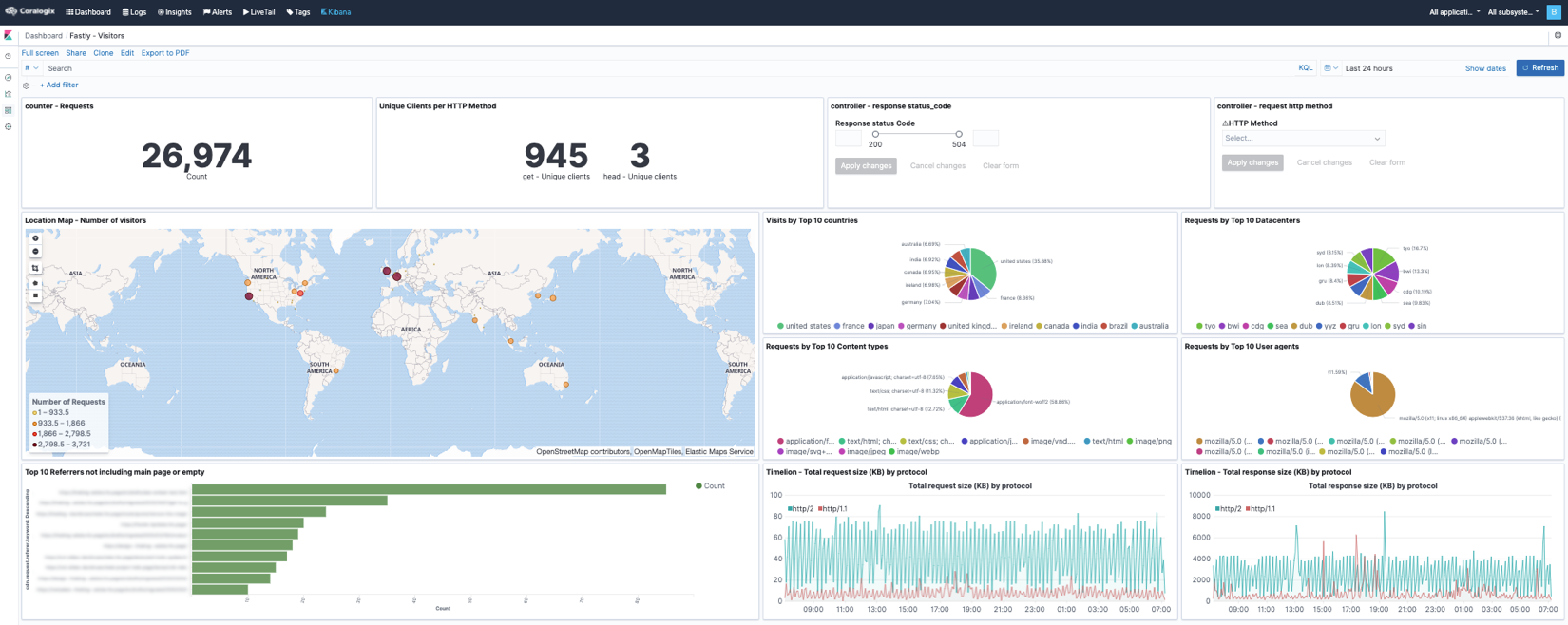Open Dashboard icon in Kibana sidebar
Screen dimensions: 1568x625
click(8, 110)
